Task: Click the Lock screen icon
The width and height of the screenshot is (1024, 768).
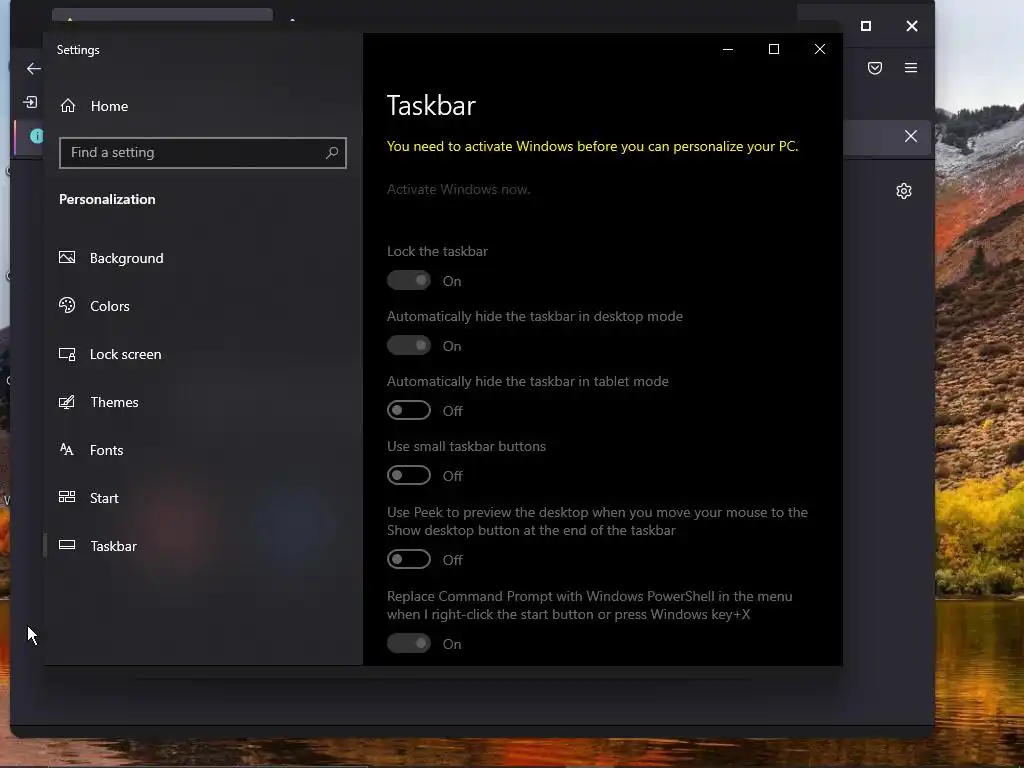Action: pyautogui.click(x=67, y=354)
